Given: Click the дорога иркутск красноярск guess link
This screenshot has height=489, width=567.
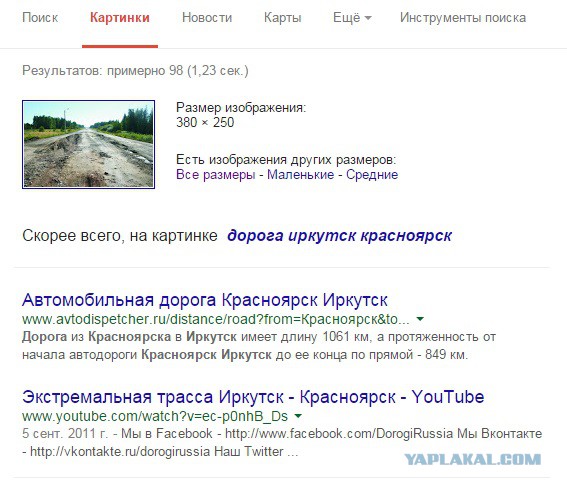Looking at the screenshot, I should click(340, 236).
